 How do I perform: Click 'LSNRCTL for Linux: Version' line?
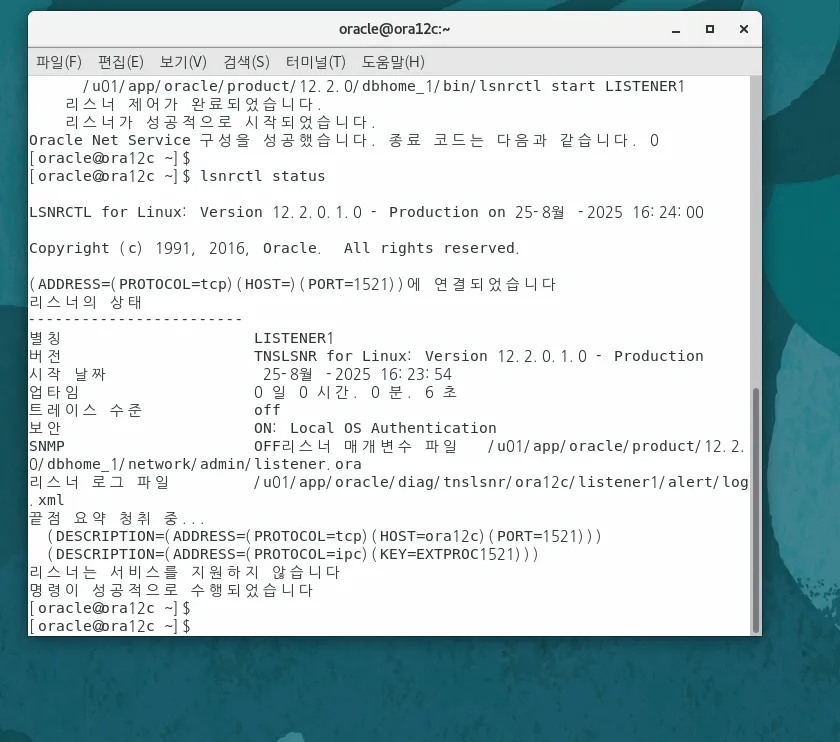(x=366, y=212)
